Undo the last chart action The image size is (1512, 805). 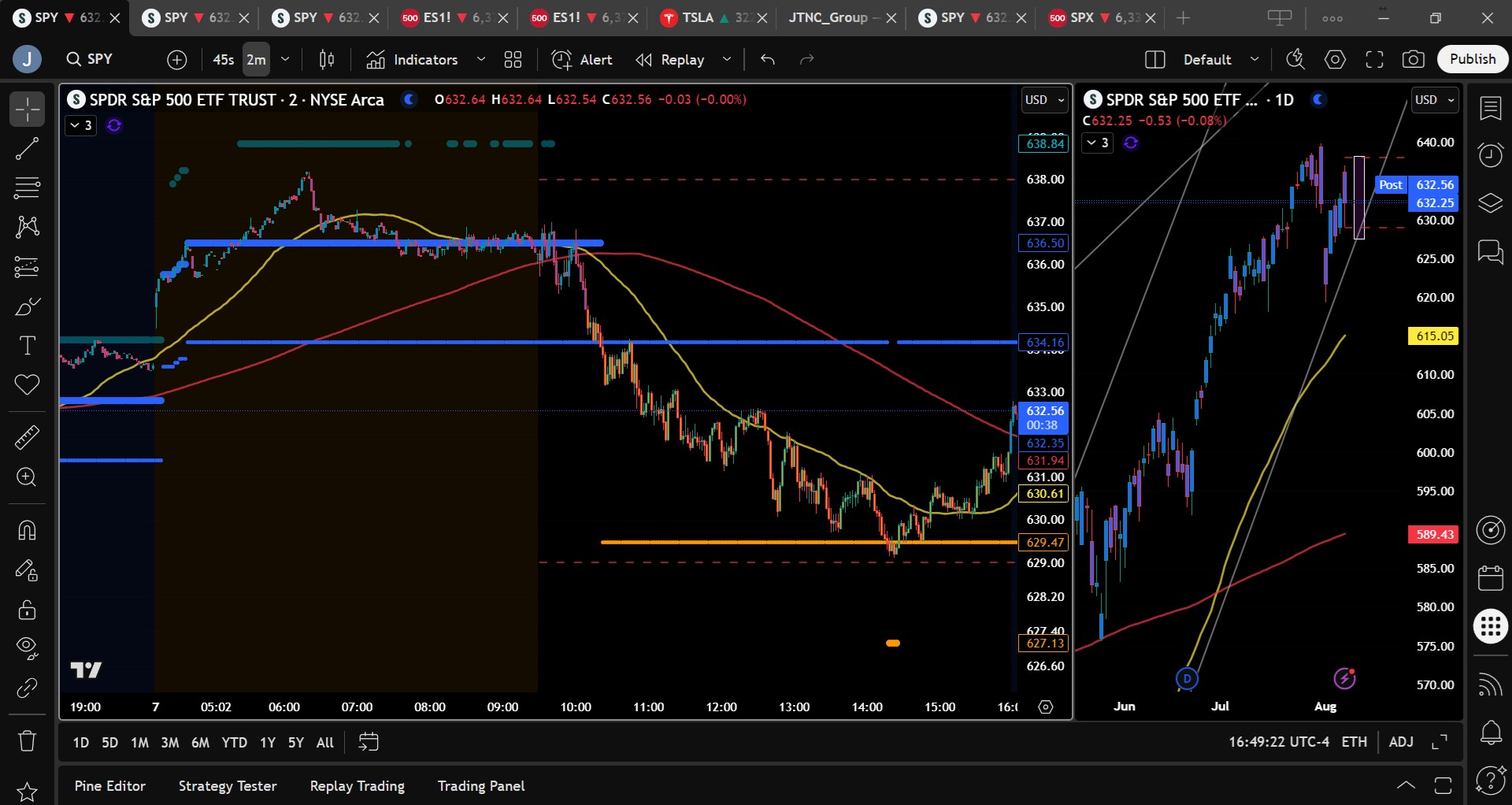tap(768, 60)
